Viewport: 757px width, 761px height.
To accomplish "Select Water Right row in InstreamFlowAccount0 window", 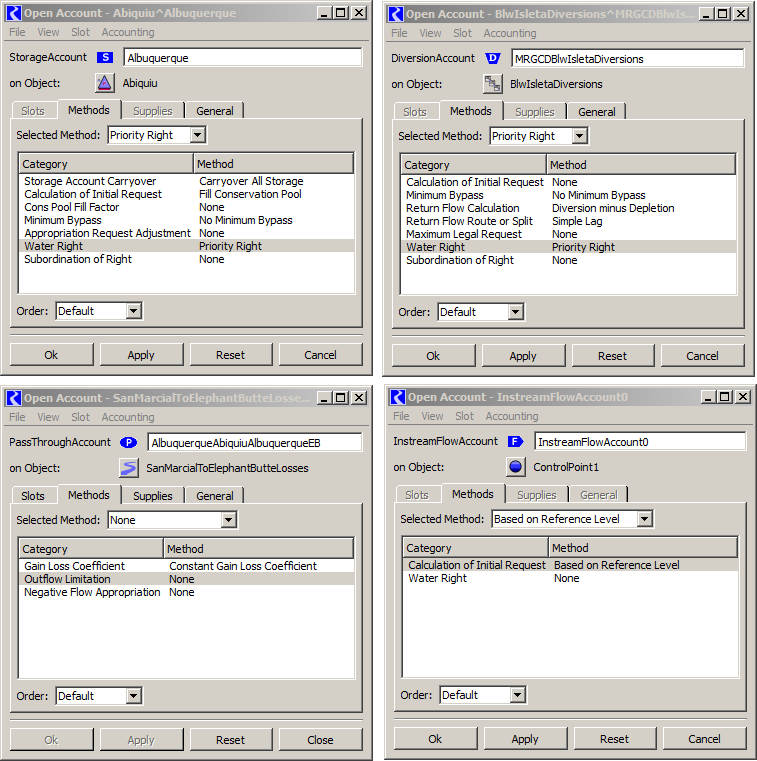I will tap(571, 578).
